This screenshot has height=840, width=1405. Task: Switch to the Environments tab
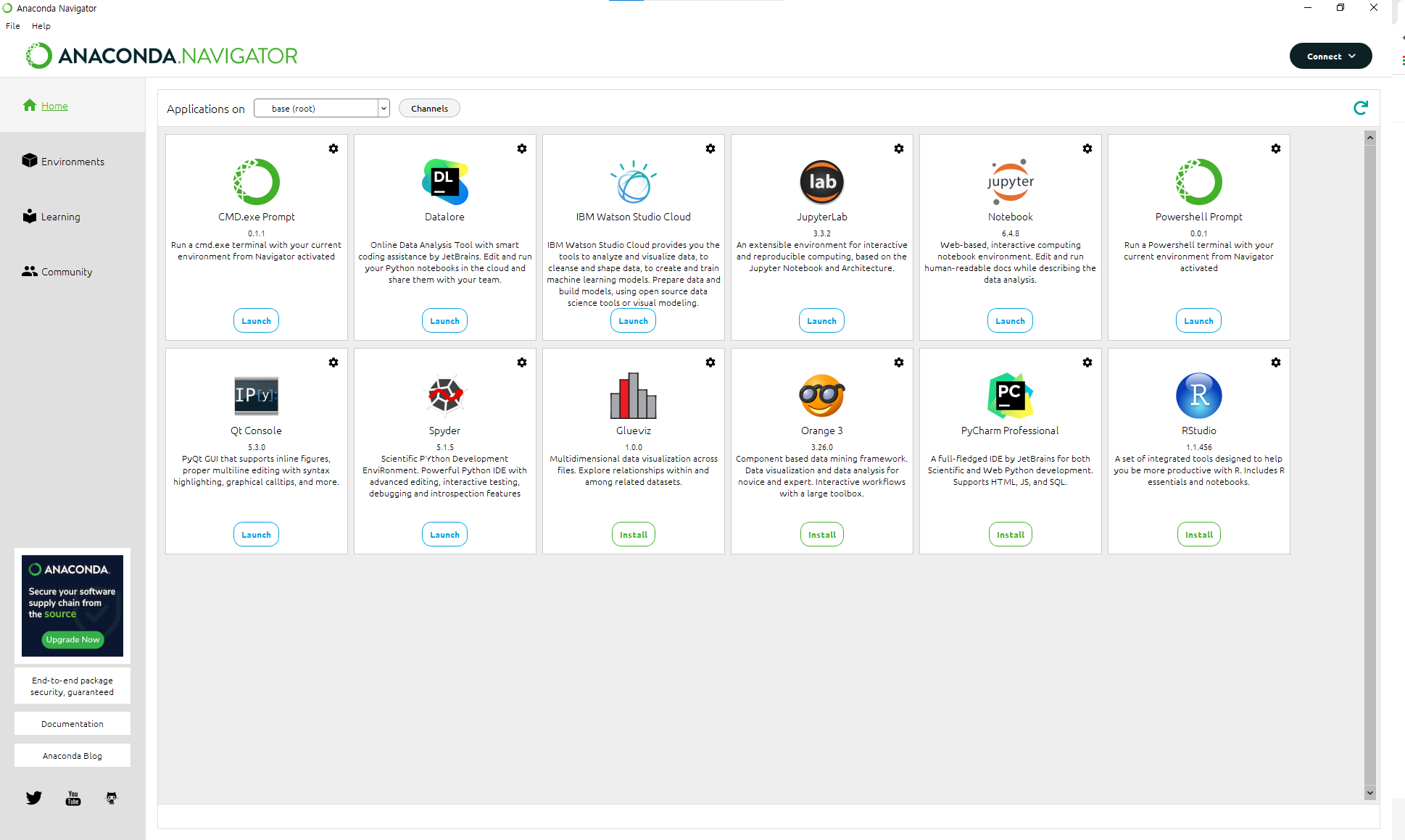tap(72, 162)
